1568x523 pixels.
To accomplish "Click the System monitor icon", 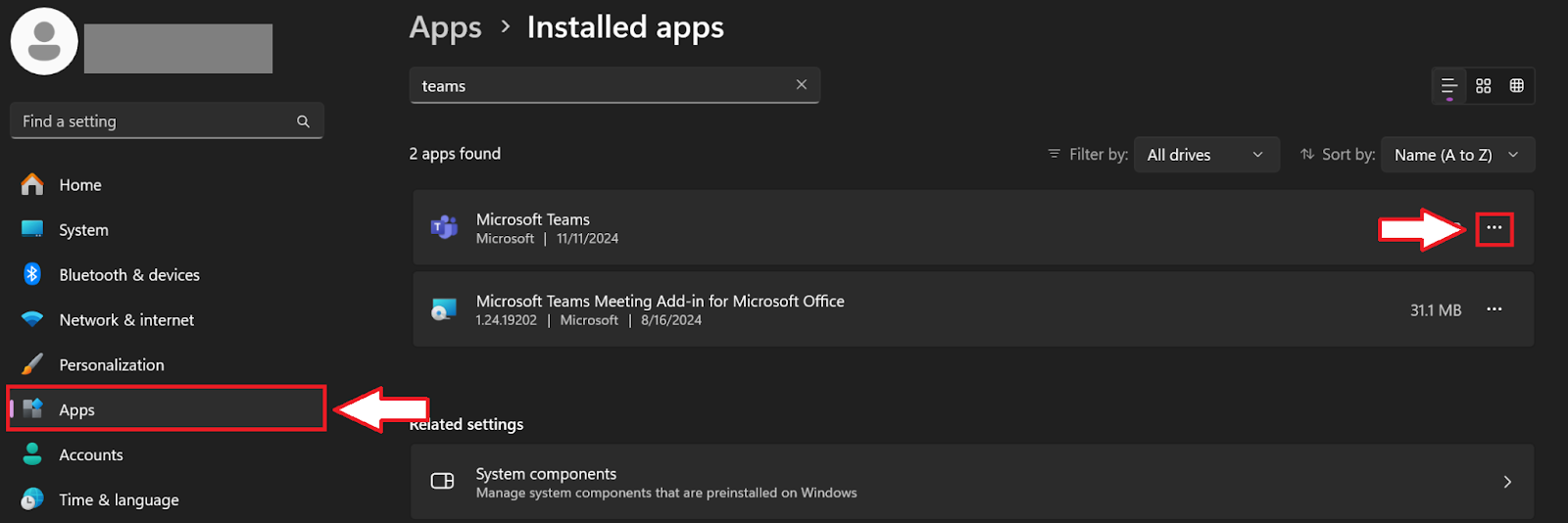I will [32, 229].
